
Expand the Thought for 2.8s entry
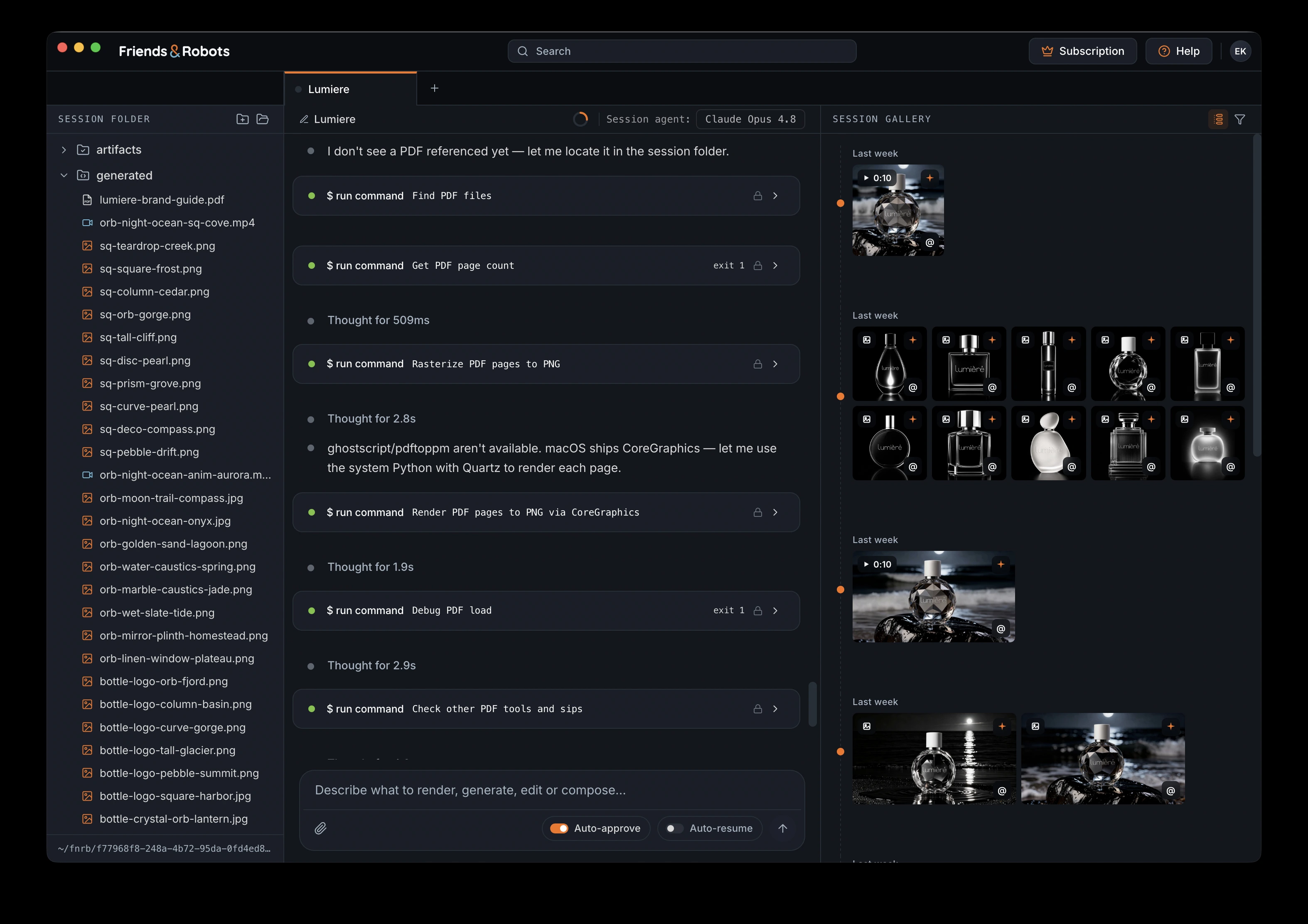click(371, 419)
